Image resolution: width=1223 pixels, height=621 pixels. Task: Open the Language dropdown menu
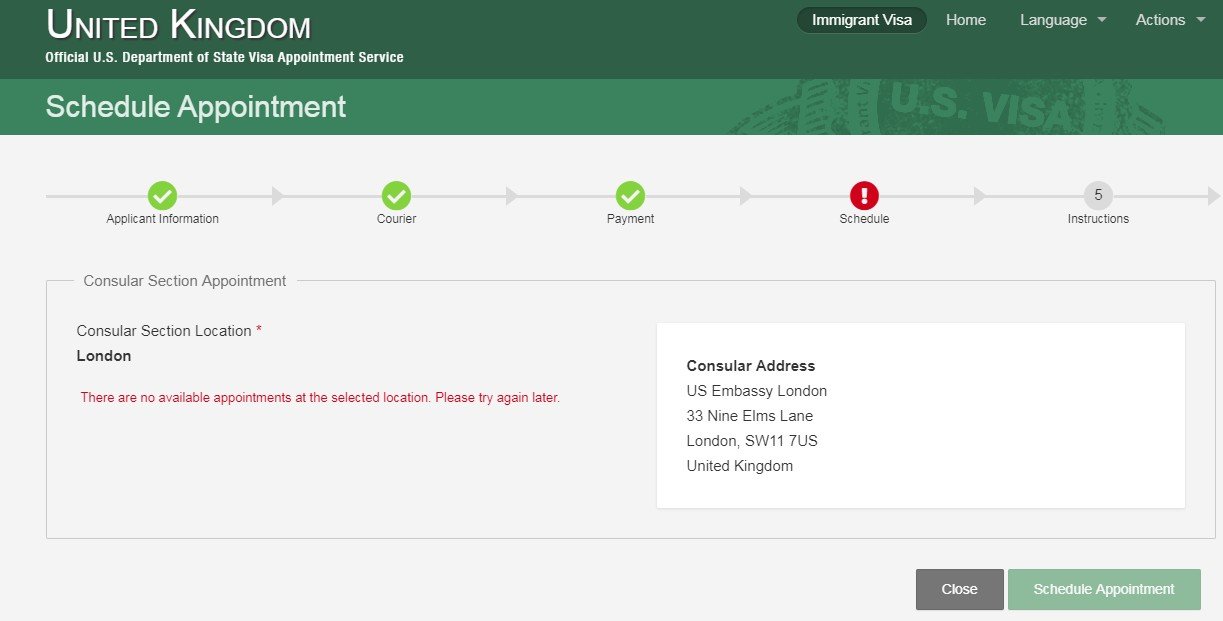[x=1063, y=20]
